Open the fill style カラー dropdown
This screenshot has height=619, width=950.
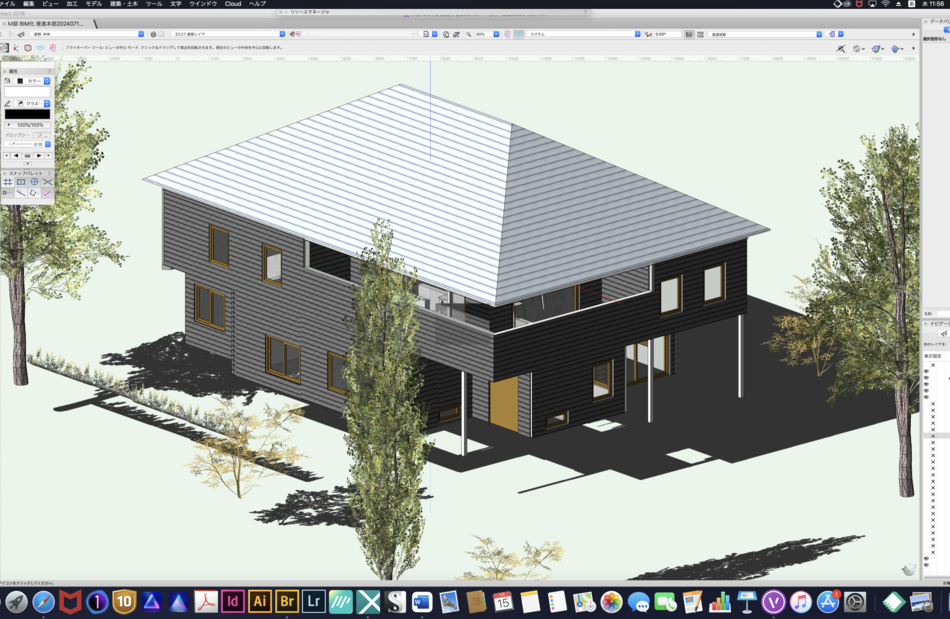point(38,80)
